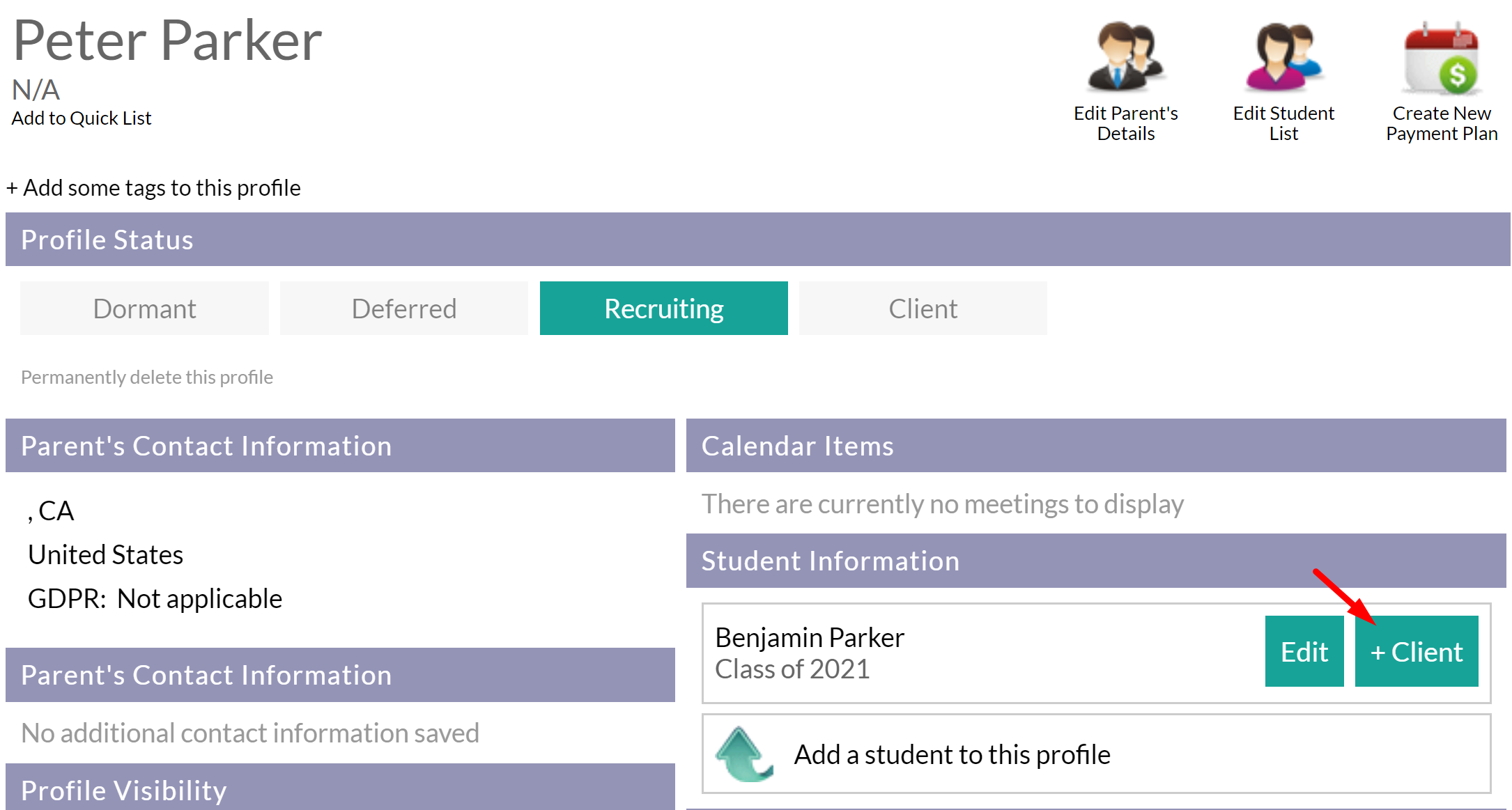
Task: Click Add a student to this profile
Action: pyautogui.click(x=952, y=755)
